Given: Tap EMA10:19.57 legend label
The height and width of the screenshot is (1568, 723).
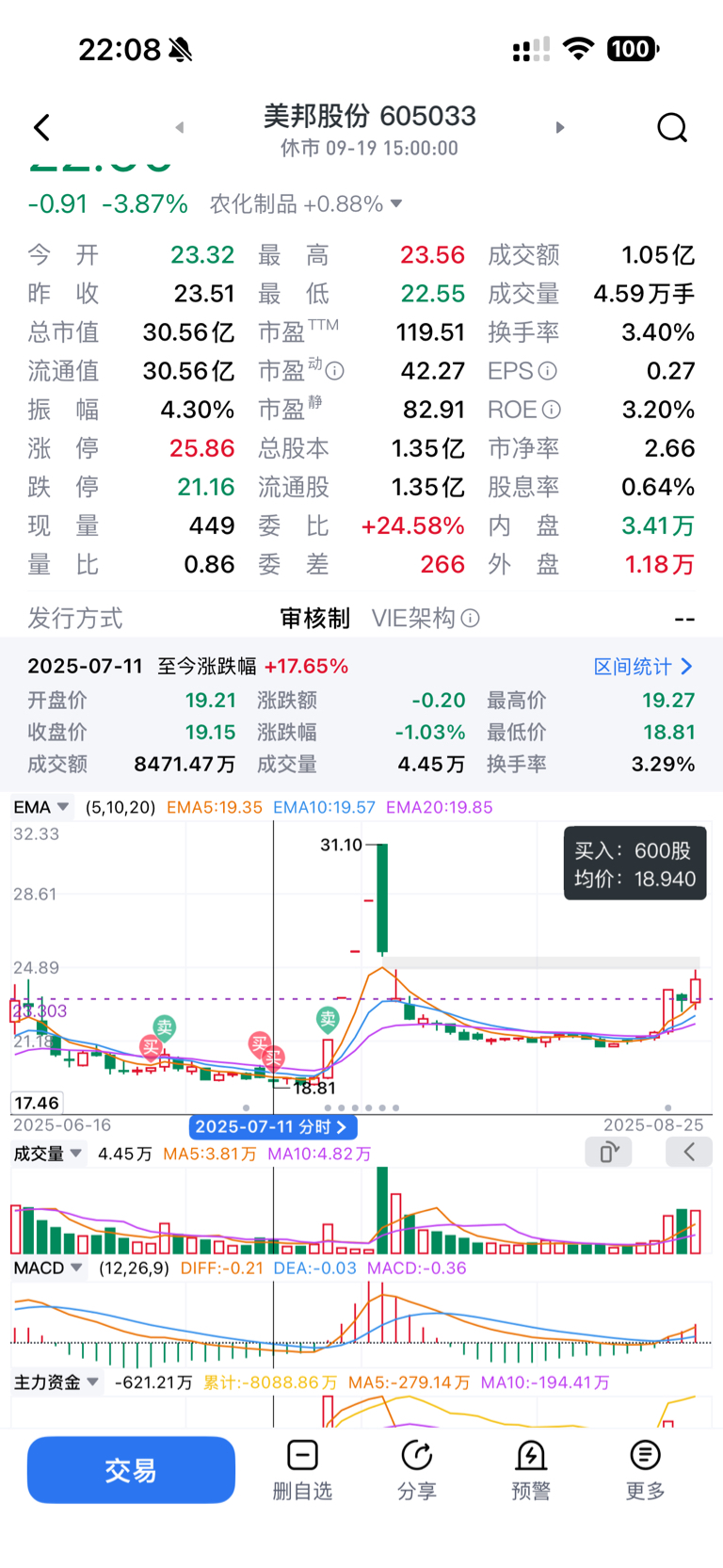Looking at the screenshot, I should (x=324, y=807).
